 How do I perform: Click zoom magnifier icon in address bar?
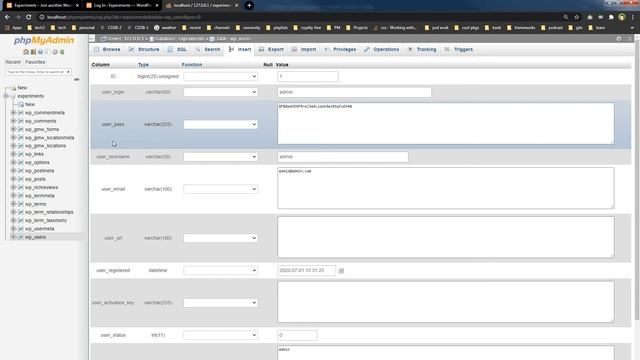(x=566, y=17)
